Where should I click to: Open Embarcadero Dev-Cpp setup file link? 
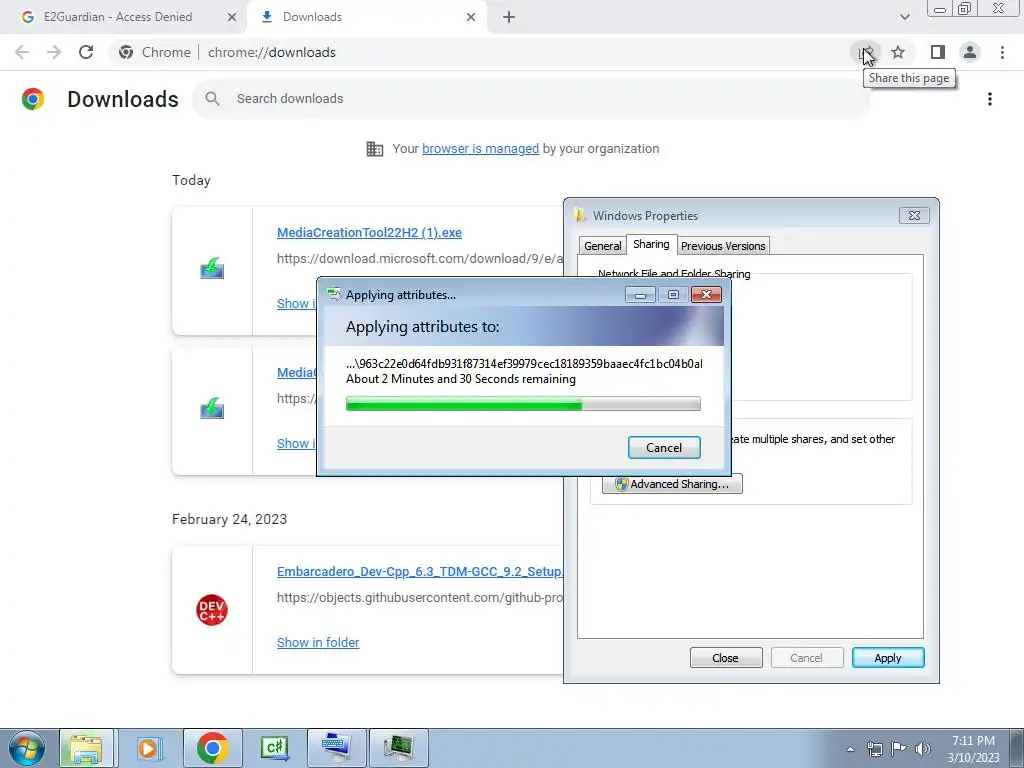click(419, 572)
